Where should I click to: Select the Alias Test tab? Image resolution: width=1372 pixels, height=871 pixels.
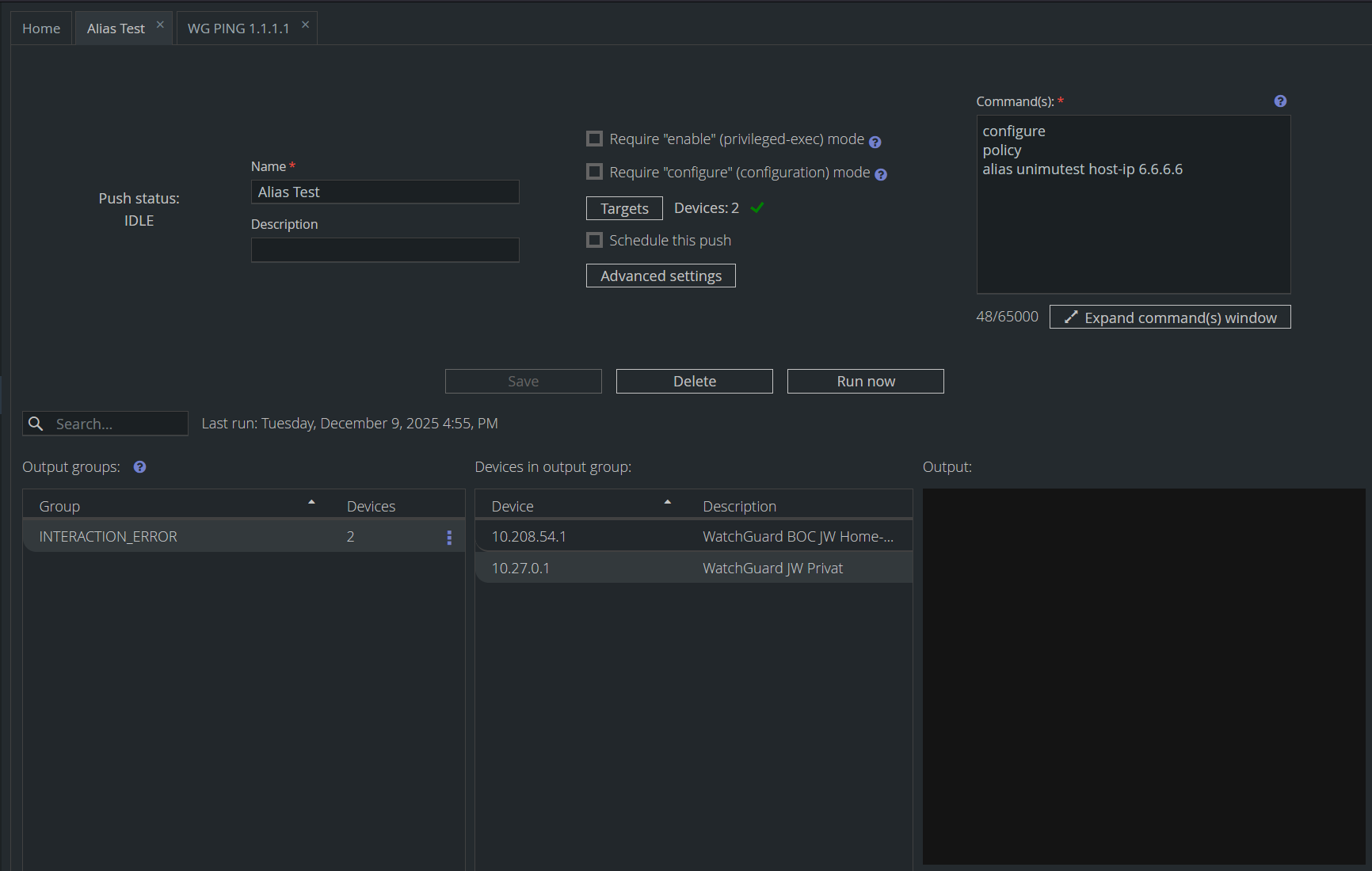tap(116, 29)
